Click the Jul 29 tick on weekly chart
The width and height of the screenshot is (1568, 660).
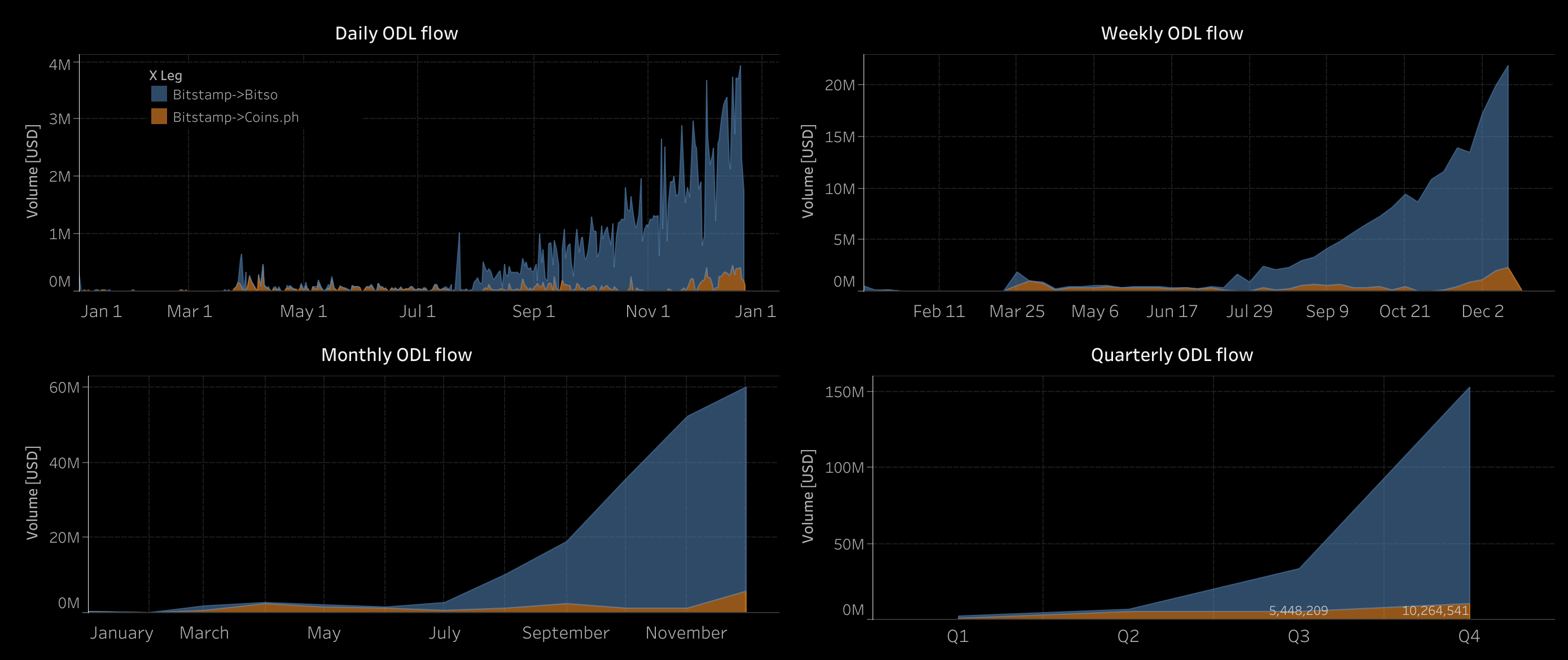click(1249, 311)
